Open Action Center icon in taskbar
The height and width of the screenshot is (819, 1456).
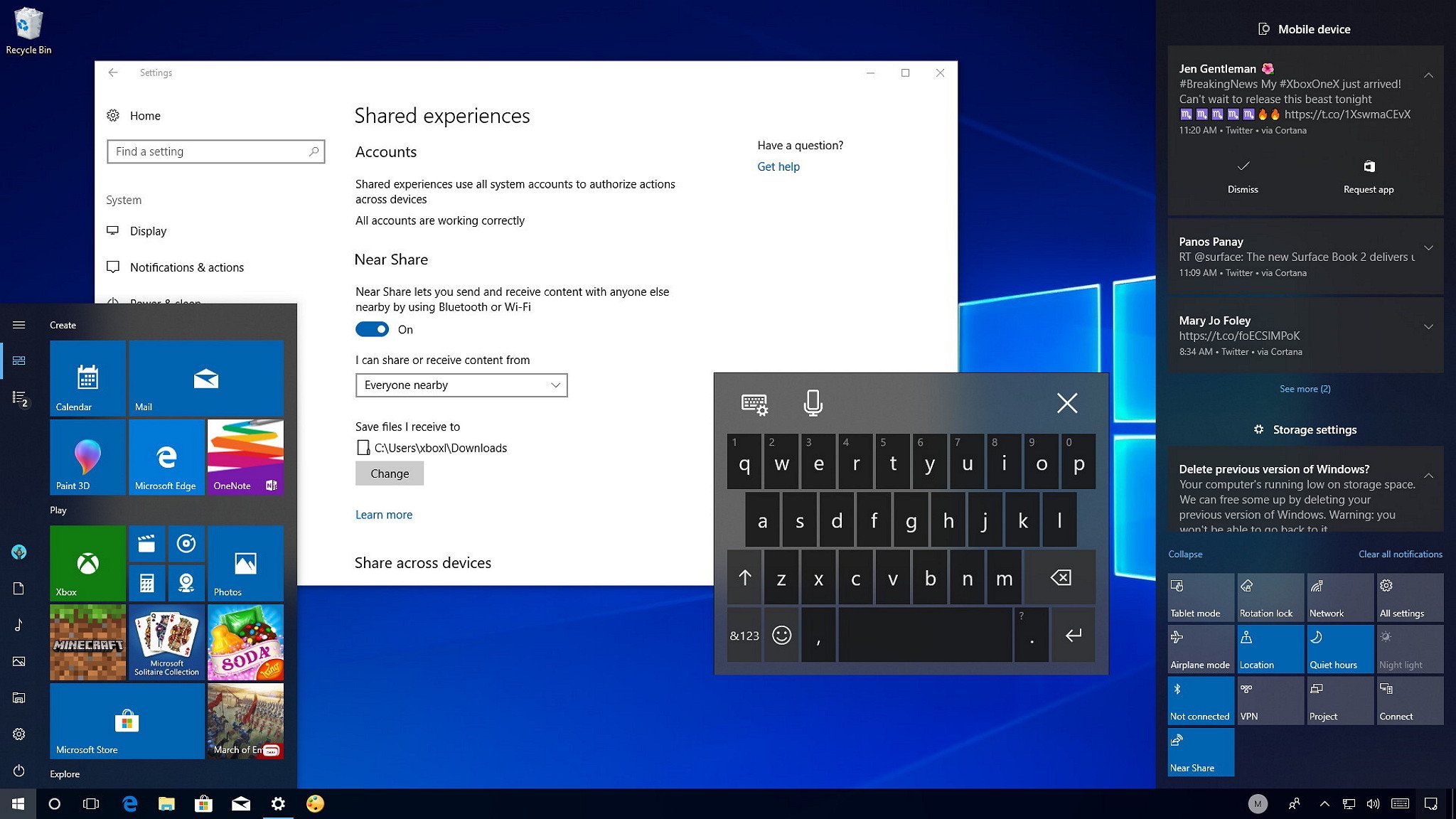coord(1430,803)
